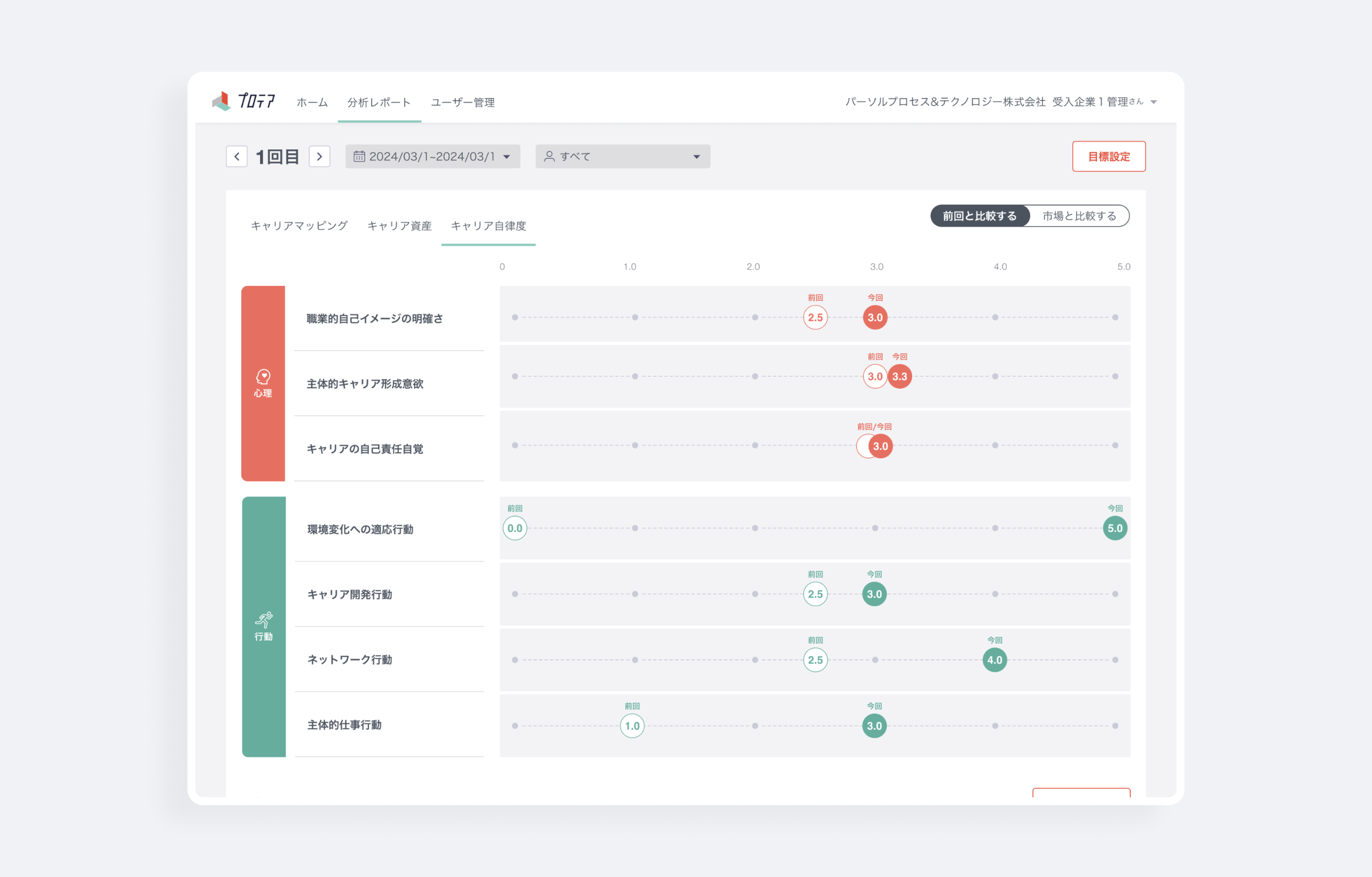This screenshot has height=877, width=1372.
Task: Go to ホーム in top navigation
Action: [312, 102]
